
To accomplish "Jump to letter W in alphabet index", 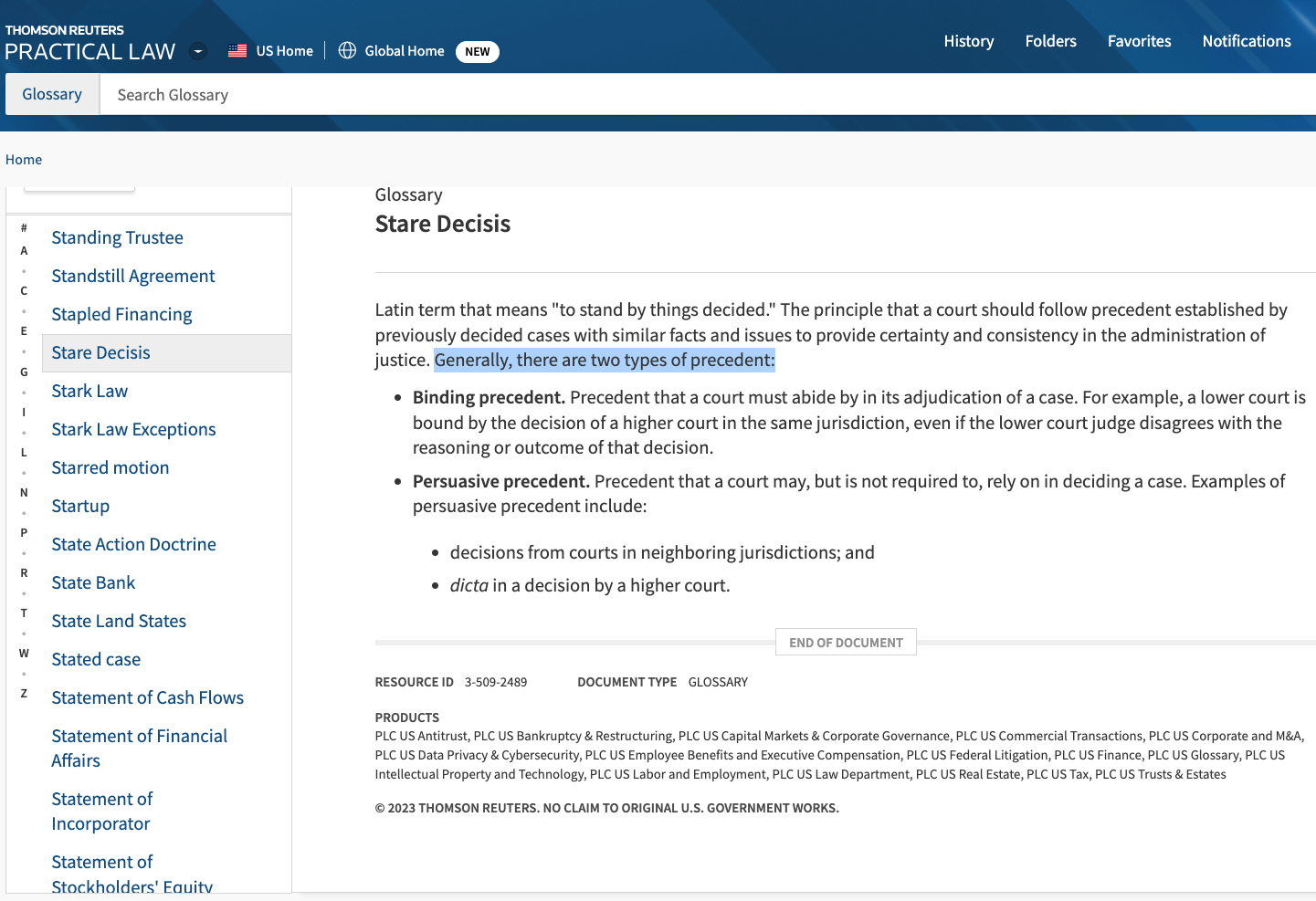I will click(x=24, y=654).
